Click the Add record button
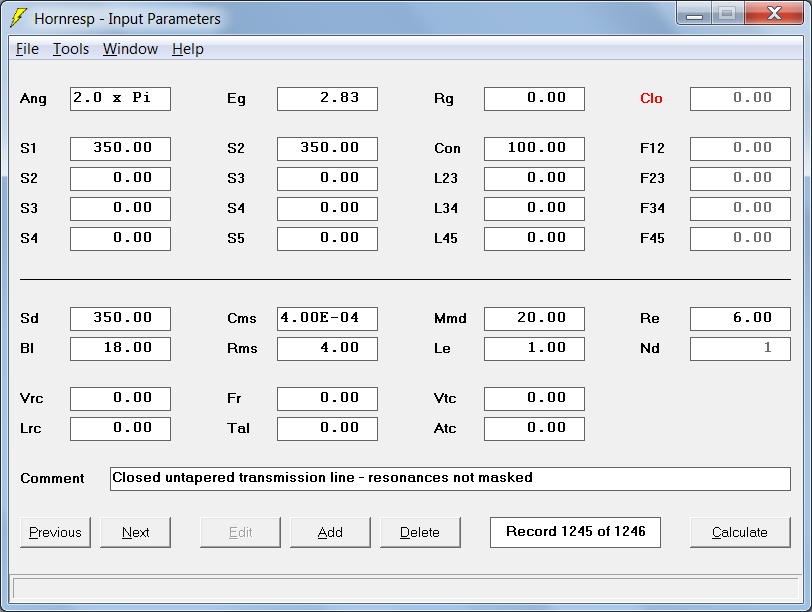Image resolution: width=812 pixels, height=612 pixels. (330, 532)
